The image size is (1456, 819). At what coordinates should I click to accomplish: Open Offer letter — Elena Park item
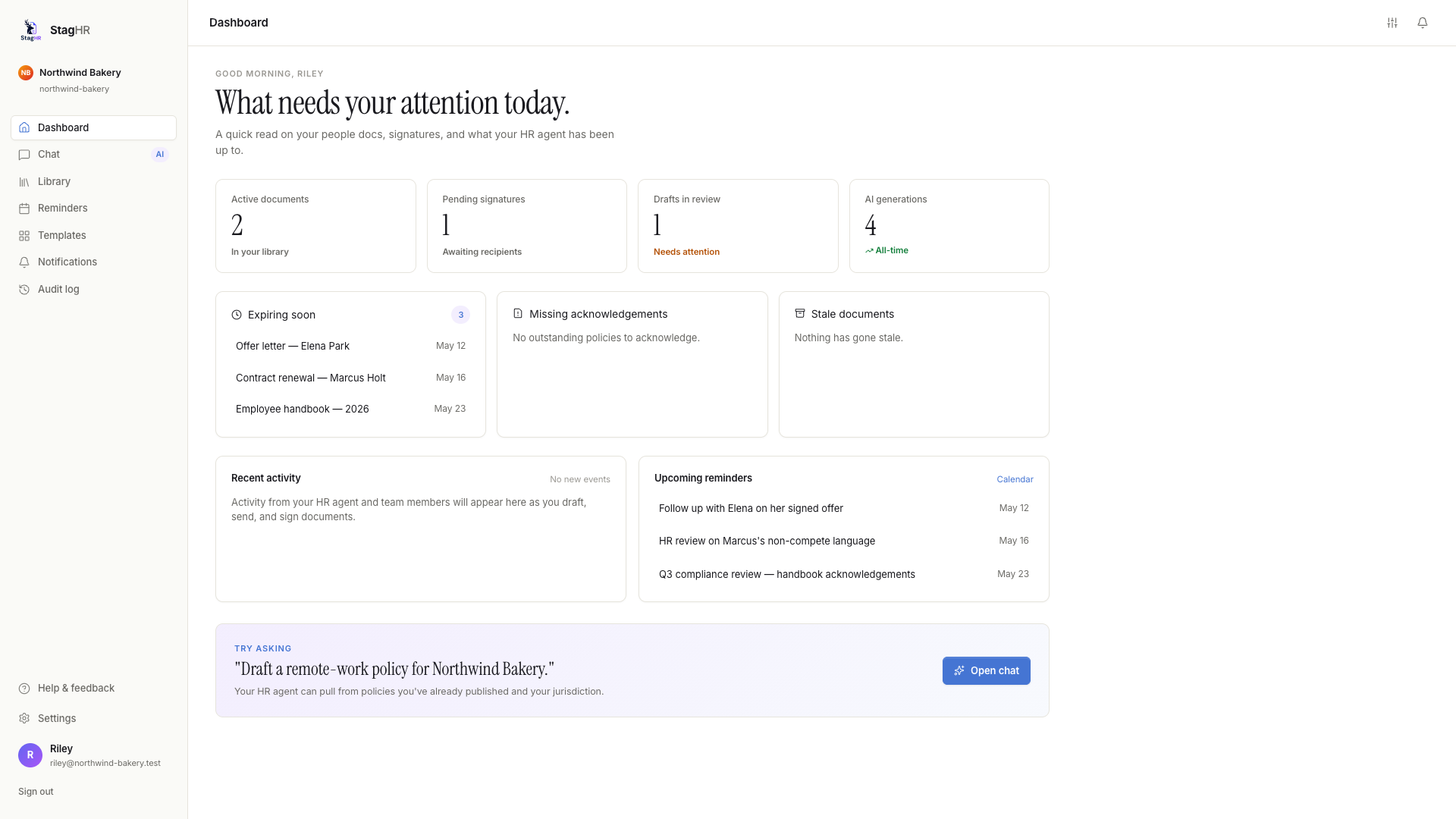(350, 346)
